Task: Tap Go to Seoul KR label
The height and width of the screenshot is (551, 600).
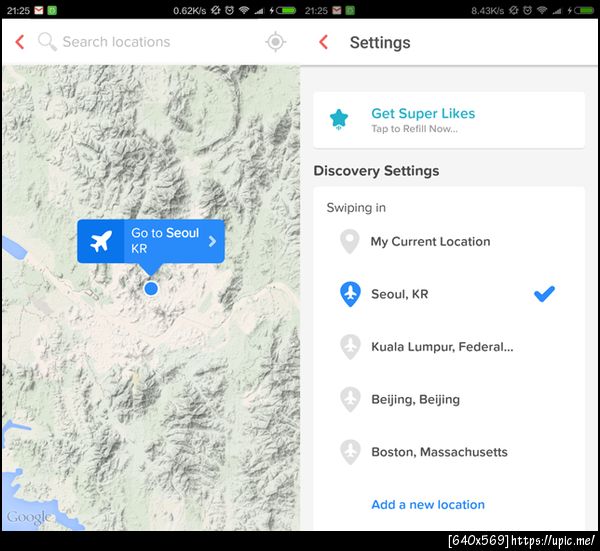Action: click(x=165, y=240)
